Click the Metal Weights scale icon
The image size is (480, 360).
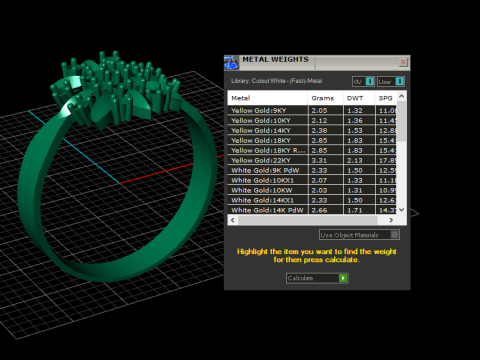click(231, 62)
